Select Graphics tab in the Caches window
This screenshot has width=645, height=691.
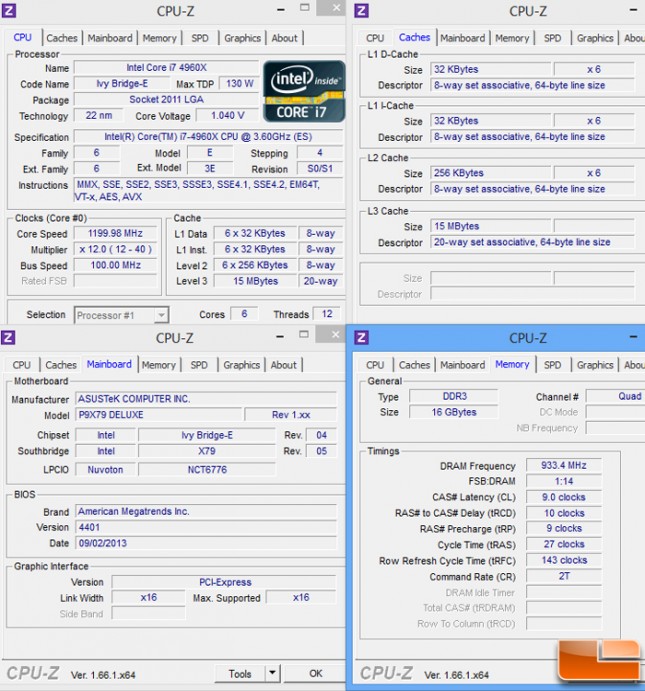point(595,38)
